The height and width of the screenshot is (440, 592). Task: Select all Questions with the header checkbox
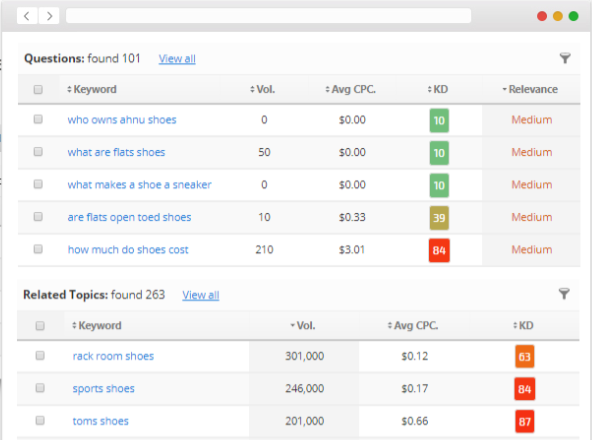[x=38, y=90]
